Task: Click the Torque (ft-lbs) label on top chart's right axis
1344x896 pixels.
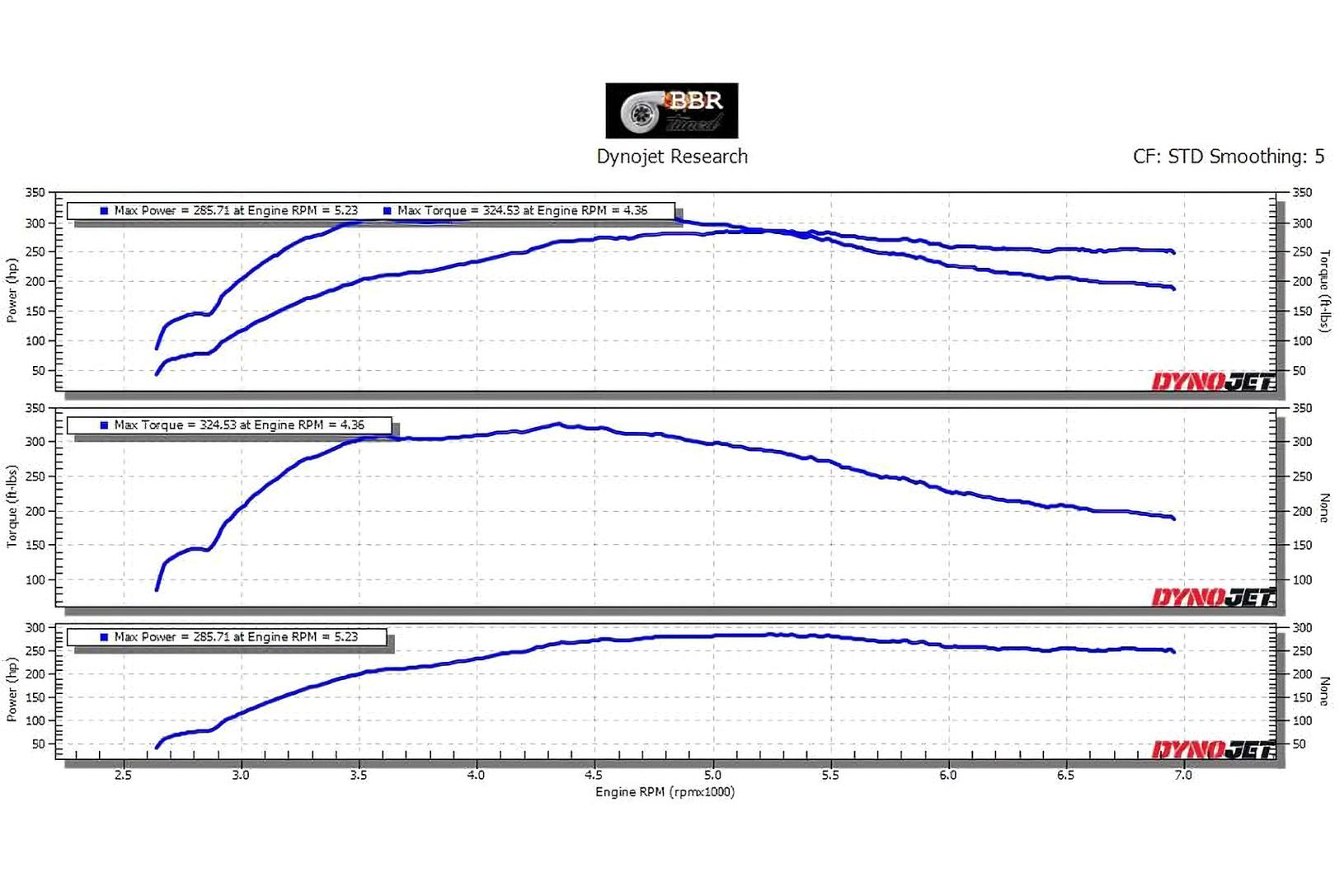Action: pos(1325,291)
